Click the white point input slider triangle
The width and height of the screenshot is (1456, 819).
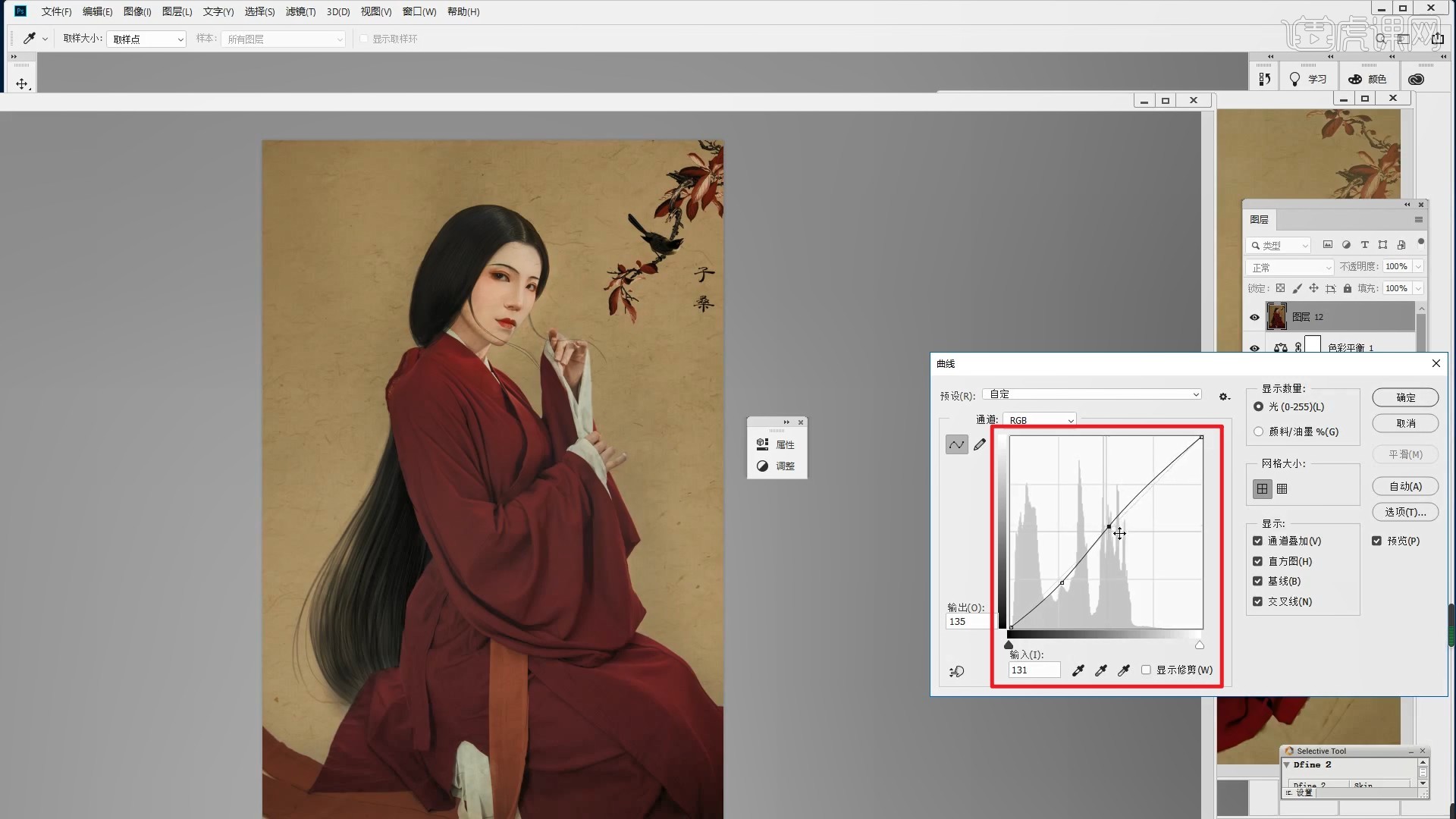[1200, 645]
